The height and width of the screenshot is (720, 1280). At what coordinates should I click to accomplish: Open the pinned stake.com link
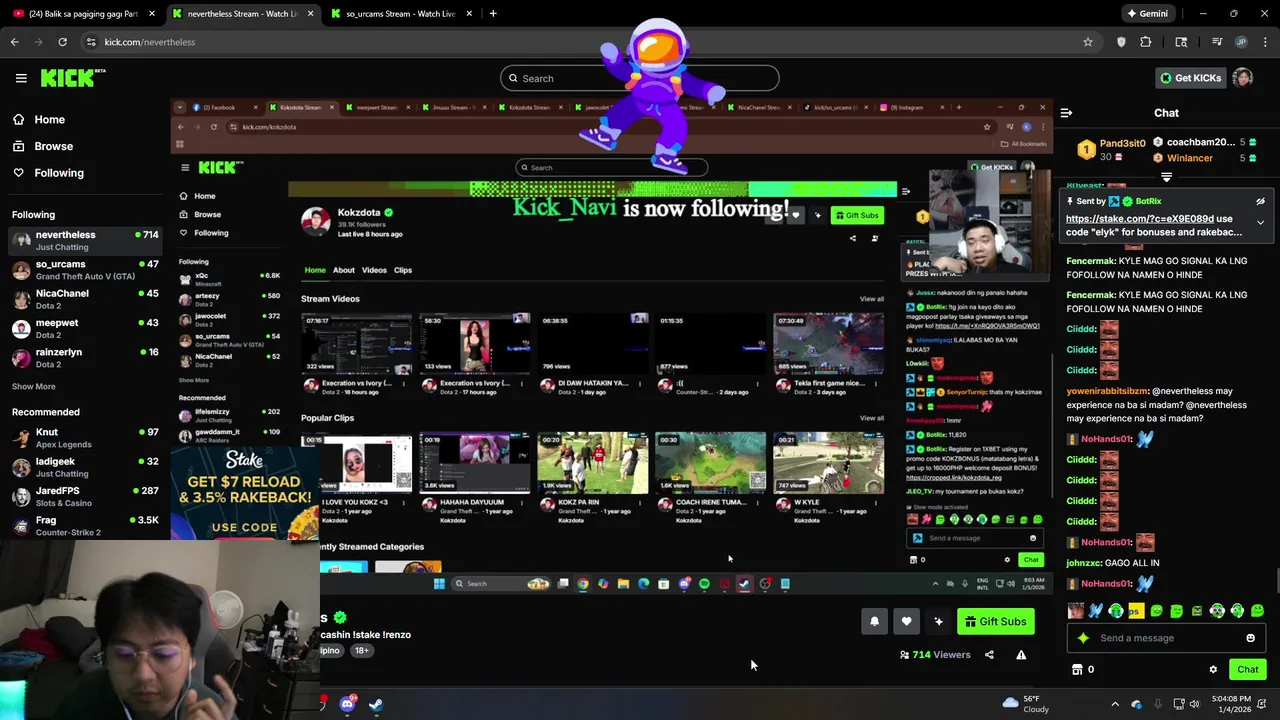1139,218
